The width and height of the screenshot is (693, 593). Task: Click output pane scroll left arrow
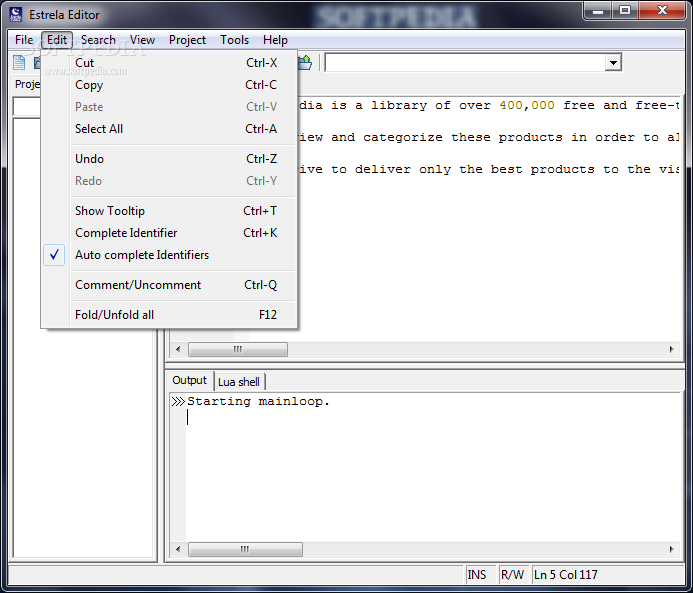point(178,549)
